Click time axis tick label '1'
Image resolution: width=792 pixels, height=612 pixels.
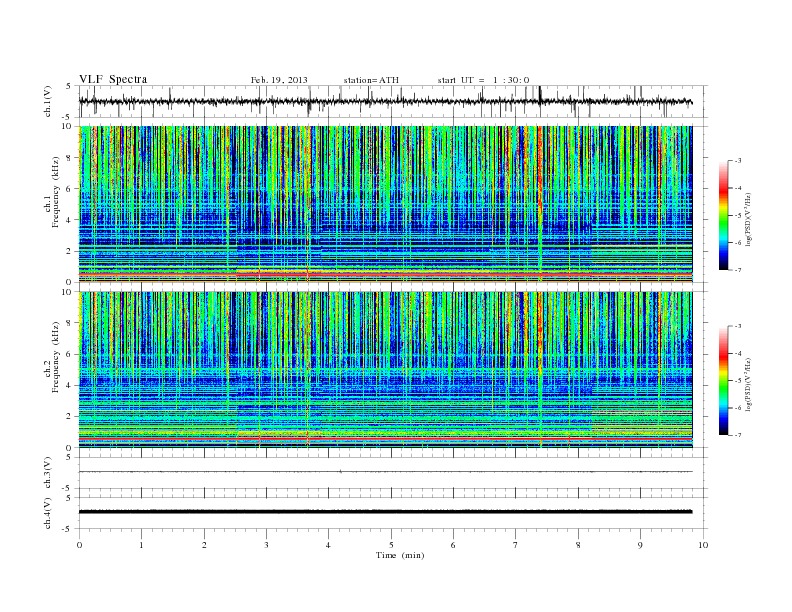coord(141,545)
